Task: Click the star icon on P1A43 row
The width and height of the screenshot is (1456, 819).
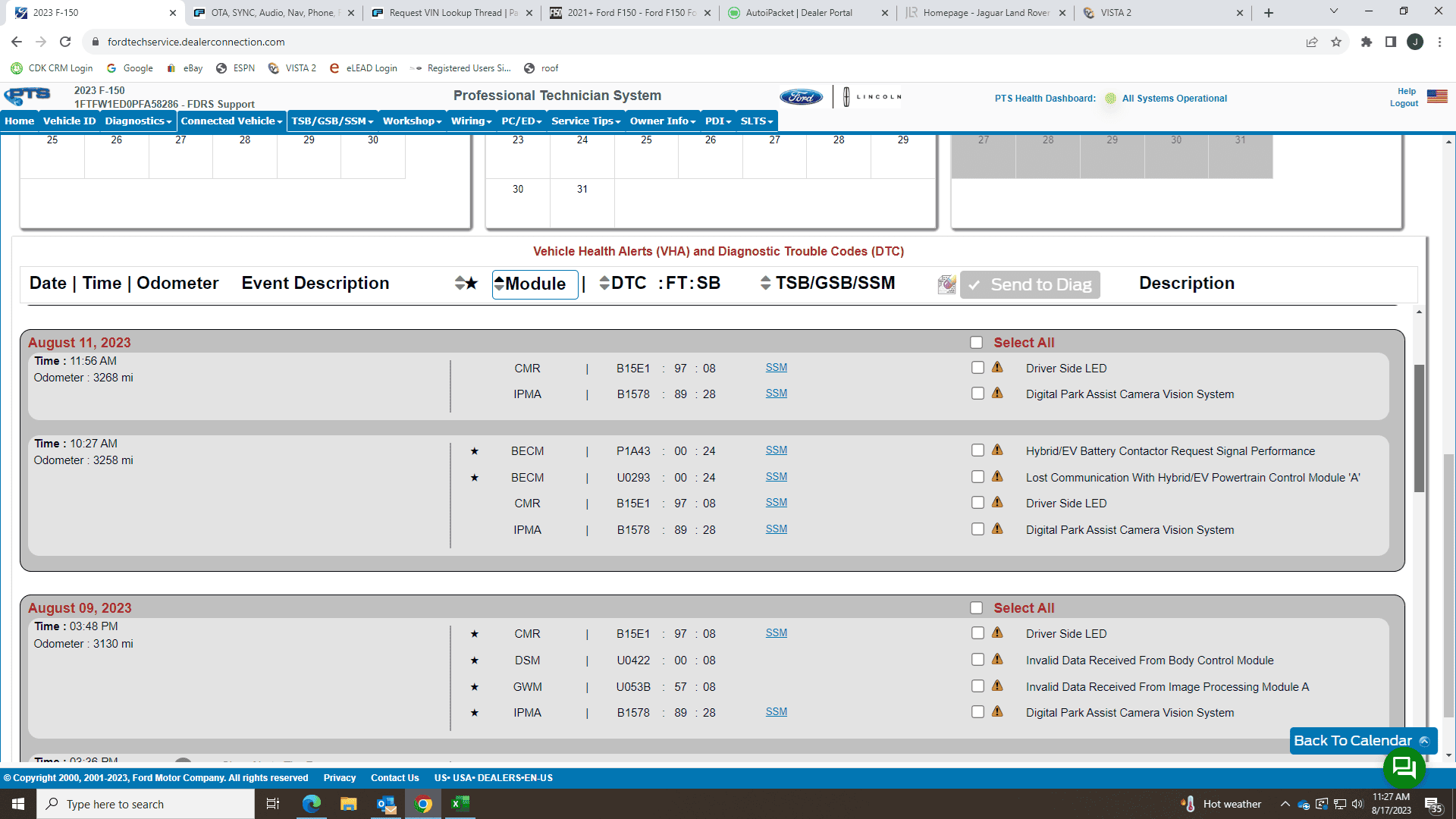Action: (x=475, y=451)
